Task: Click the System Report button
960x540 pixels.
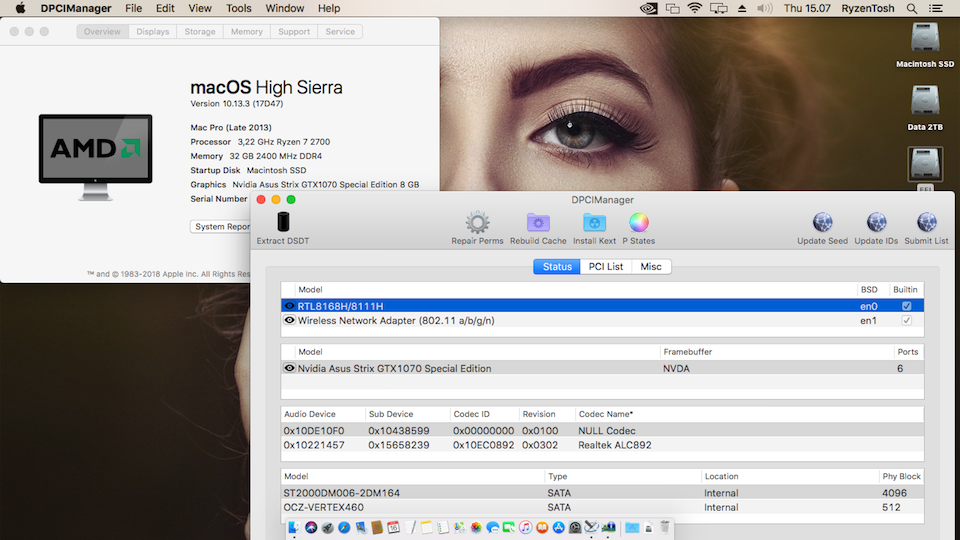Action: coord(221,227)
